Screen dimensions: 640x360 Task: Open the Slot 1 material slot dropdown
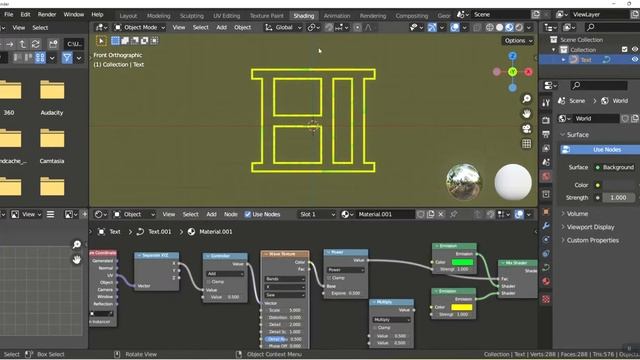pyautogui.click(x=317, y=214)
